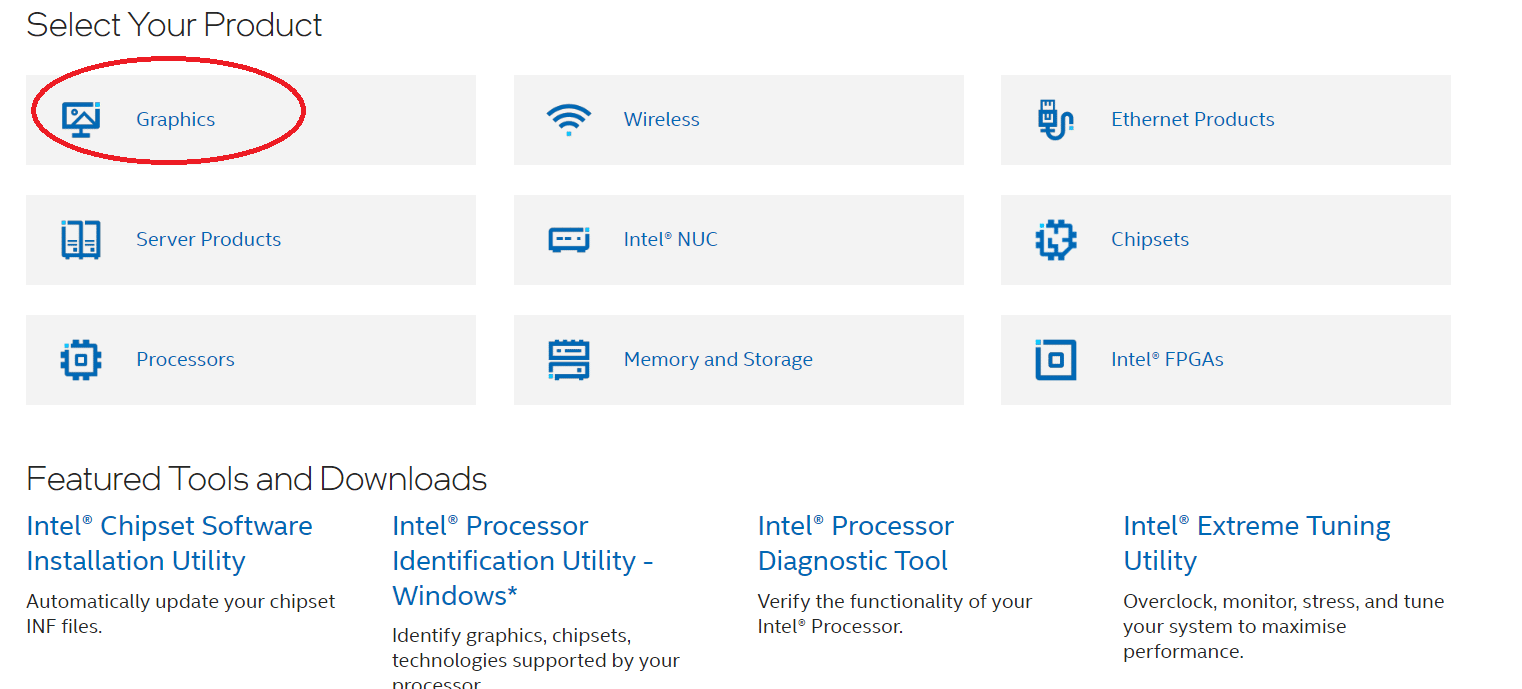Click the Graphics monitor icon
The width and height of the screenshot is (1522, 689).
click(81, 119)
